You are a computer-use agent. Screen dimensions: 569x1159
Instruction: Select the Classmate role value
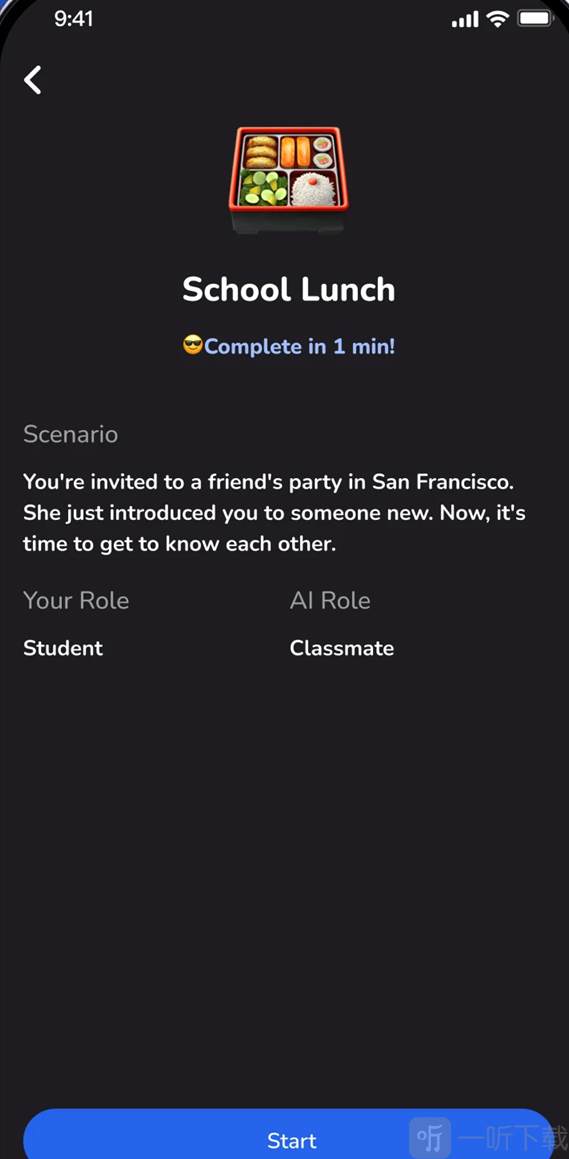tap(342, 648)
